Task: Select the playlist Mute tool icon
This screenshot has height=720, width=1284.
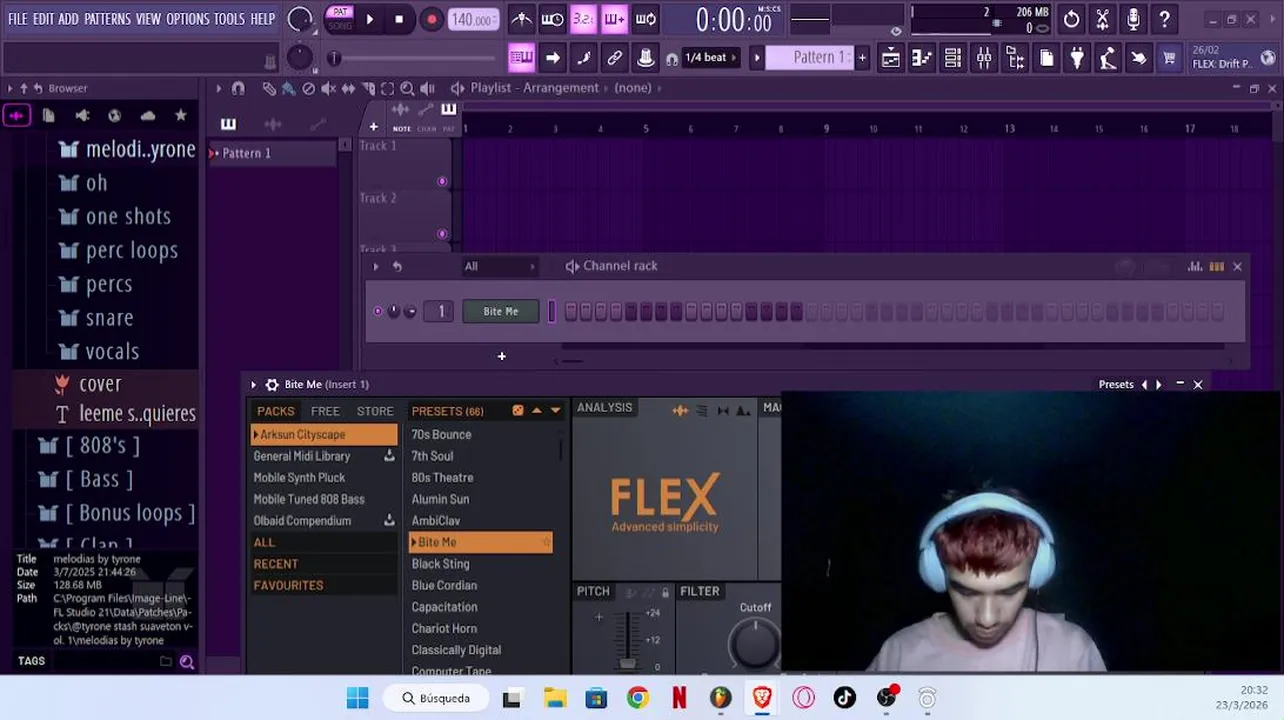Action: pyautogui.click(x=328, y=89)
